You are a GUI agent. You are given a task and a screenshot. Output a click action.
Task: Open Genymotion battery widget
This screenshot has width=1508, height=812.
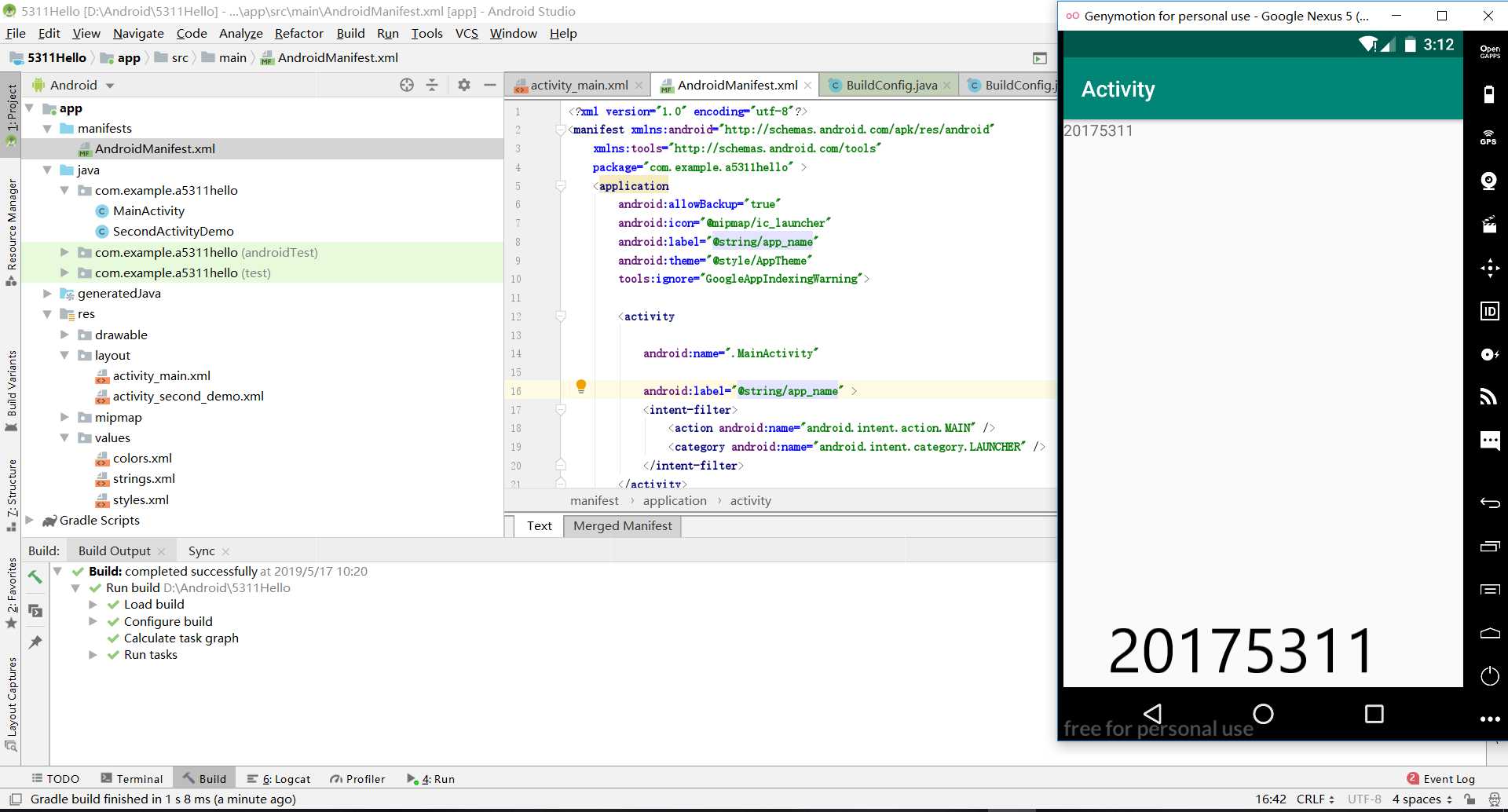pyautogui.click(x=1488, y=94)
